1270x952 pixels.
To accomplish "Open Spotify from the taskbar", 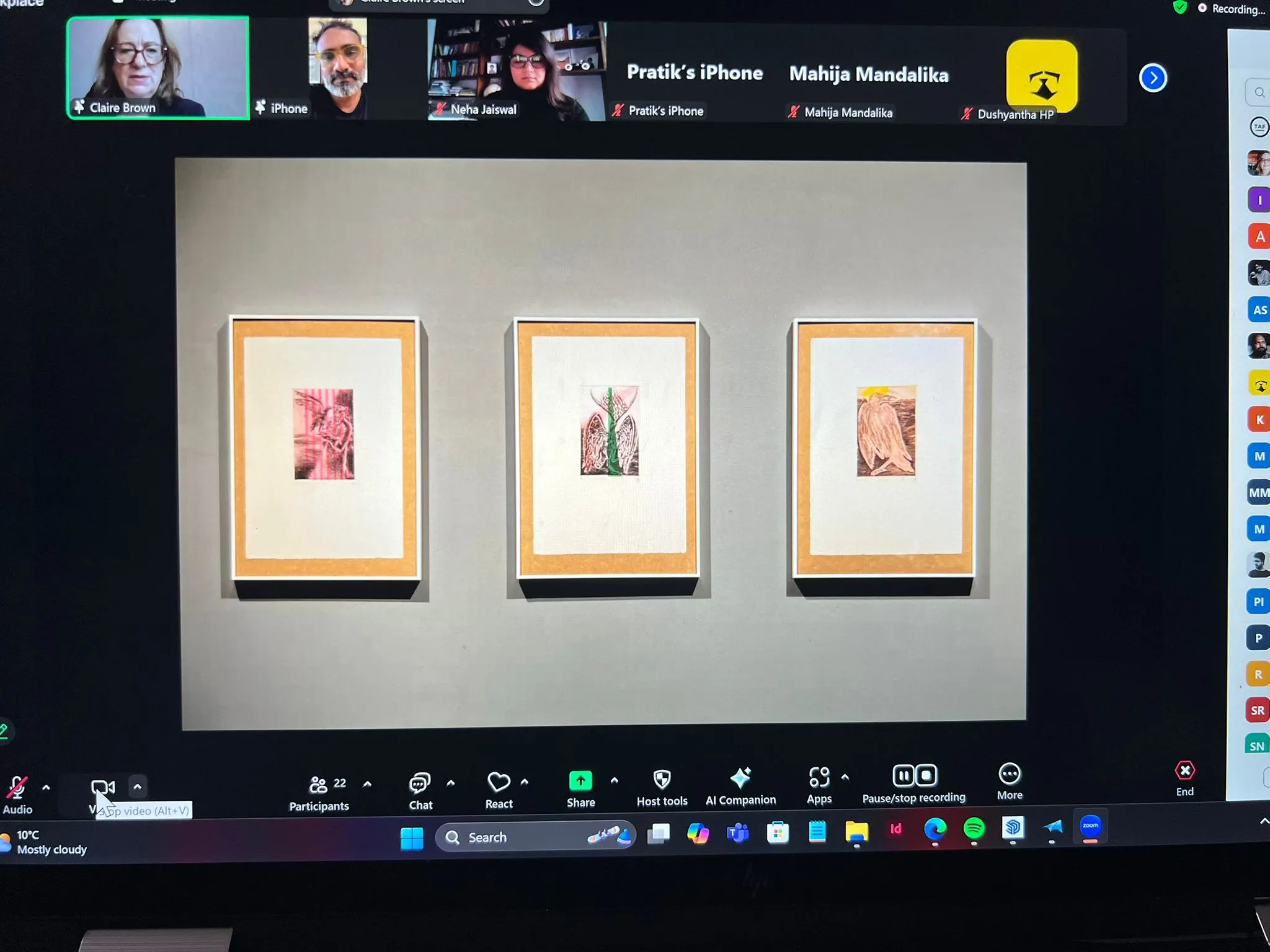I will click(974, 829).
